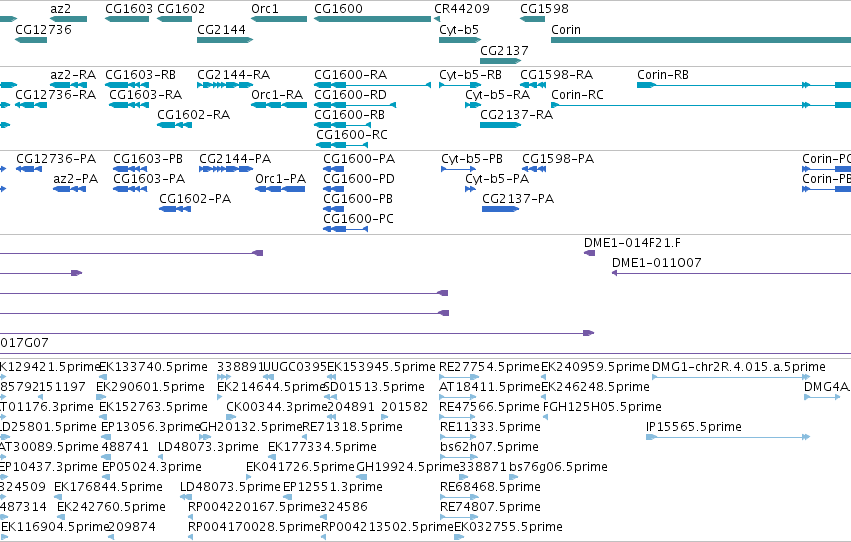851x542 pixels.
Task: Select protein CG2137-PA
Action: point(500,209)
